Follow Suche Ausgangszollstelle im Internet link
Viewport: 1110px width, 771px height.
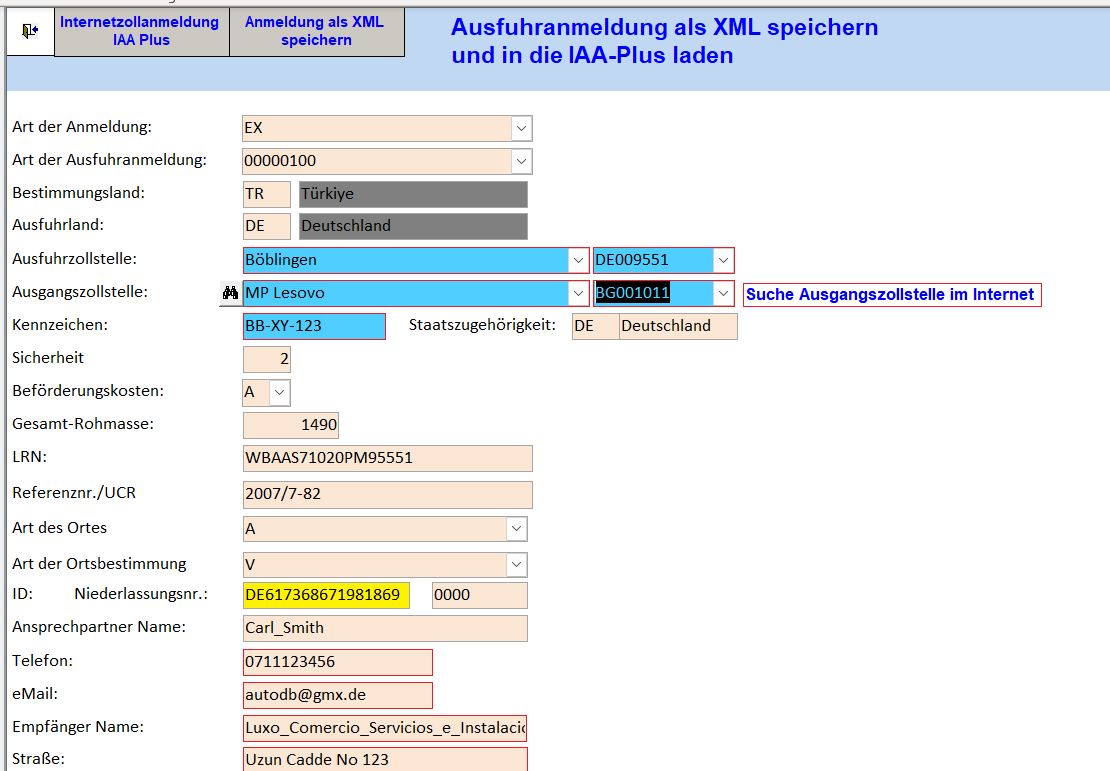click(891, 294)
